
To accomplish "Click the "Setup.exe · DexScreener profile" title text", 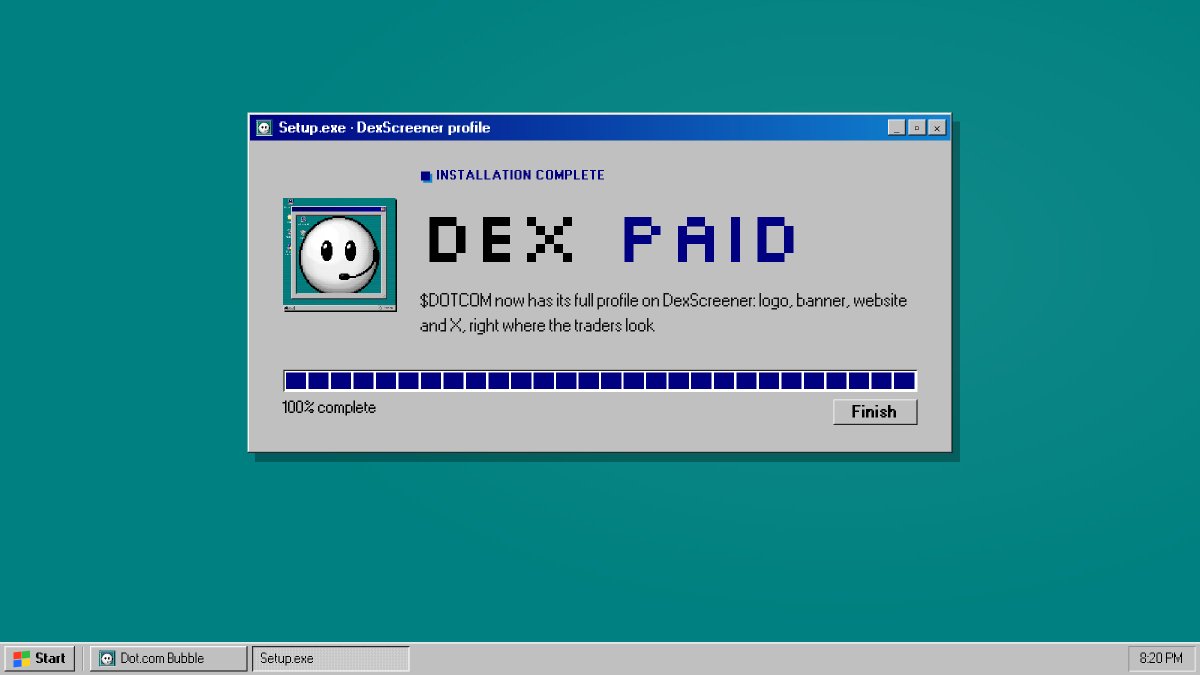I will [x=384, y=128].
